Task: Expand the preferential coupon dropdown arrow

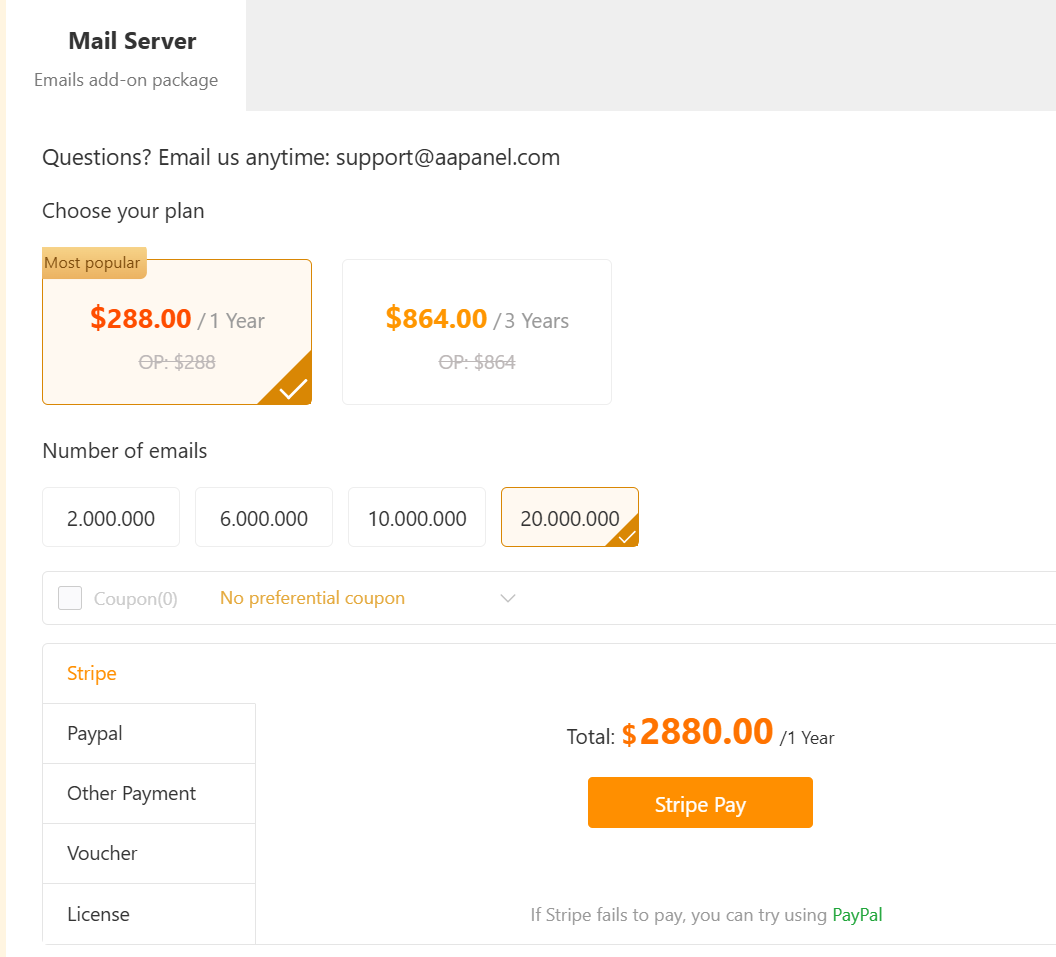Action: click(x=508, y=598)
